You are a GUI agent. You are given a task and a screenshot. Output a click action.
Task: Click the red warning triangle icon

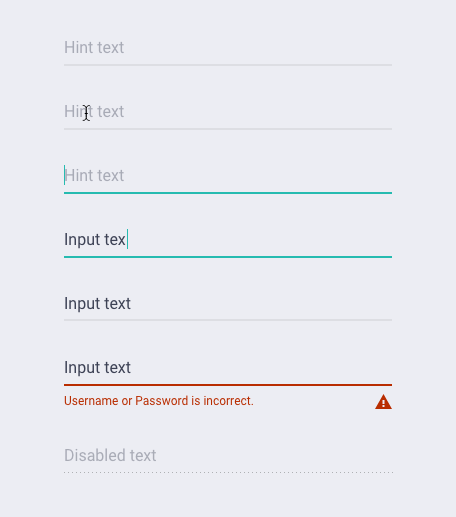pos(383,402)
